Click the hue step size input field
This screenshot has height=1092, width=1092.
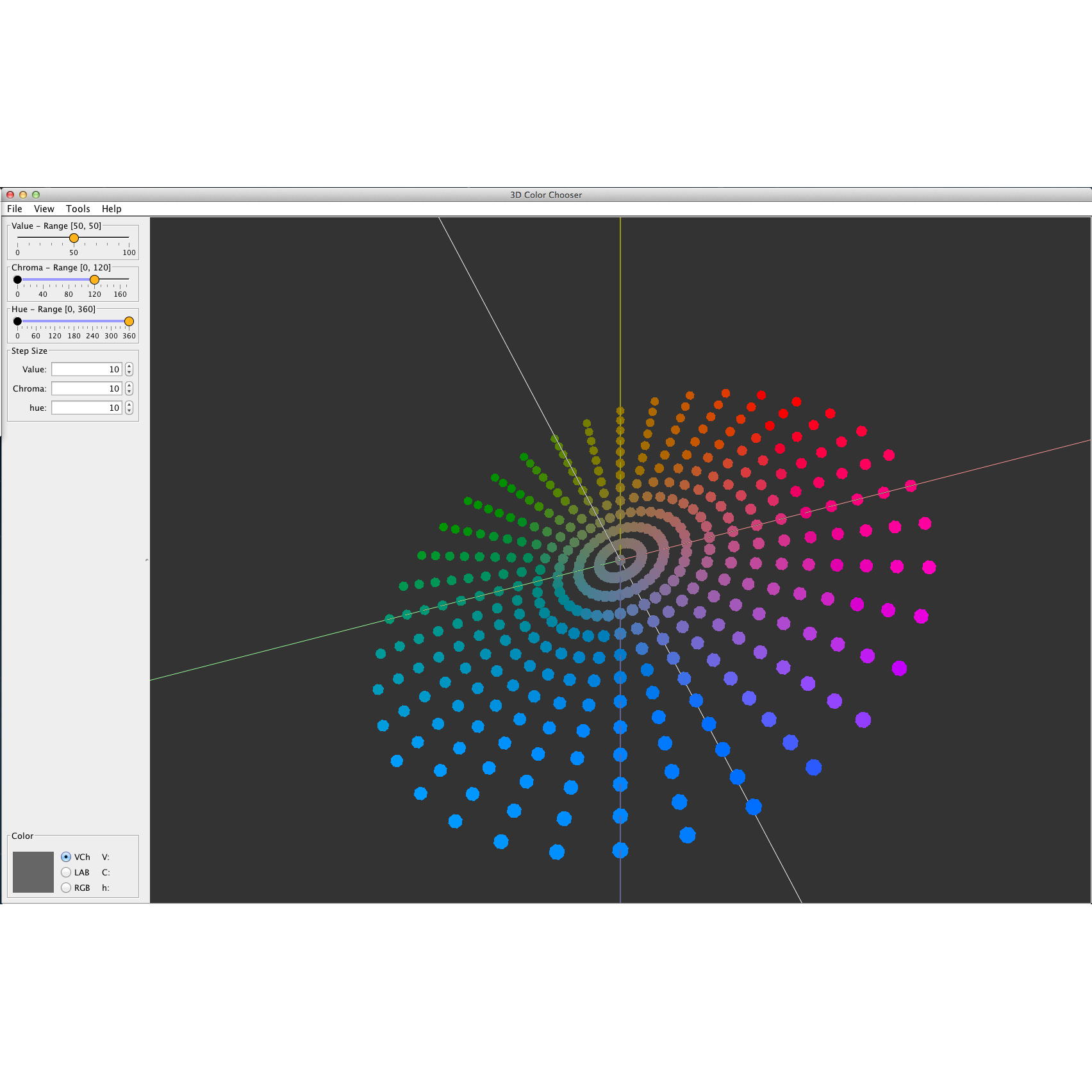click(87, 408)
